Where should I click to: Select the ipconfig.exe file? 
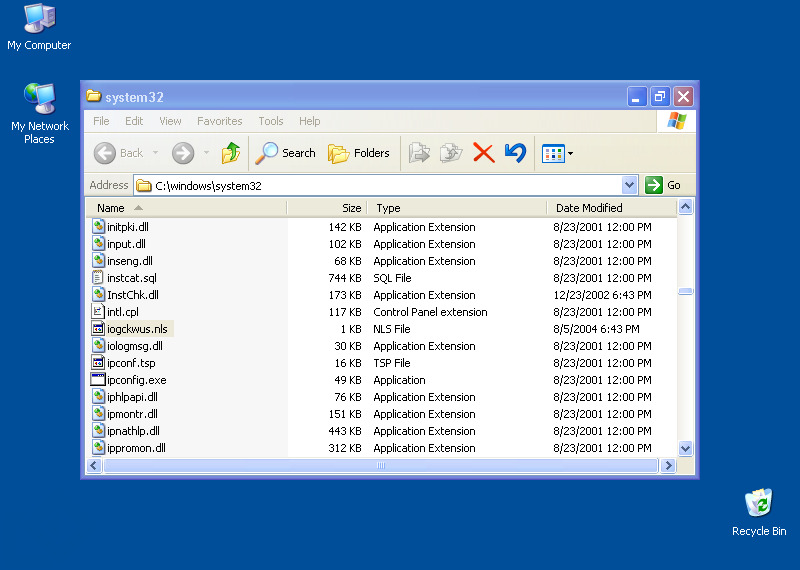[x=136, y=380]
